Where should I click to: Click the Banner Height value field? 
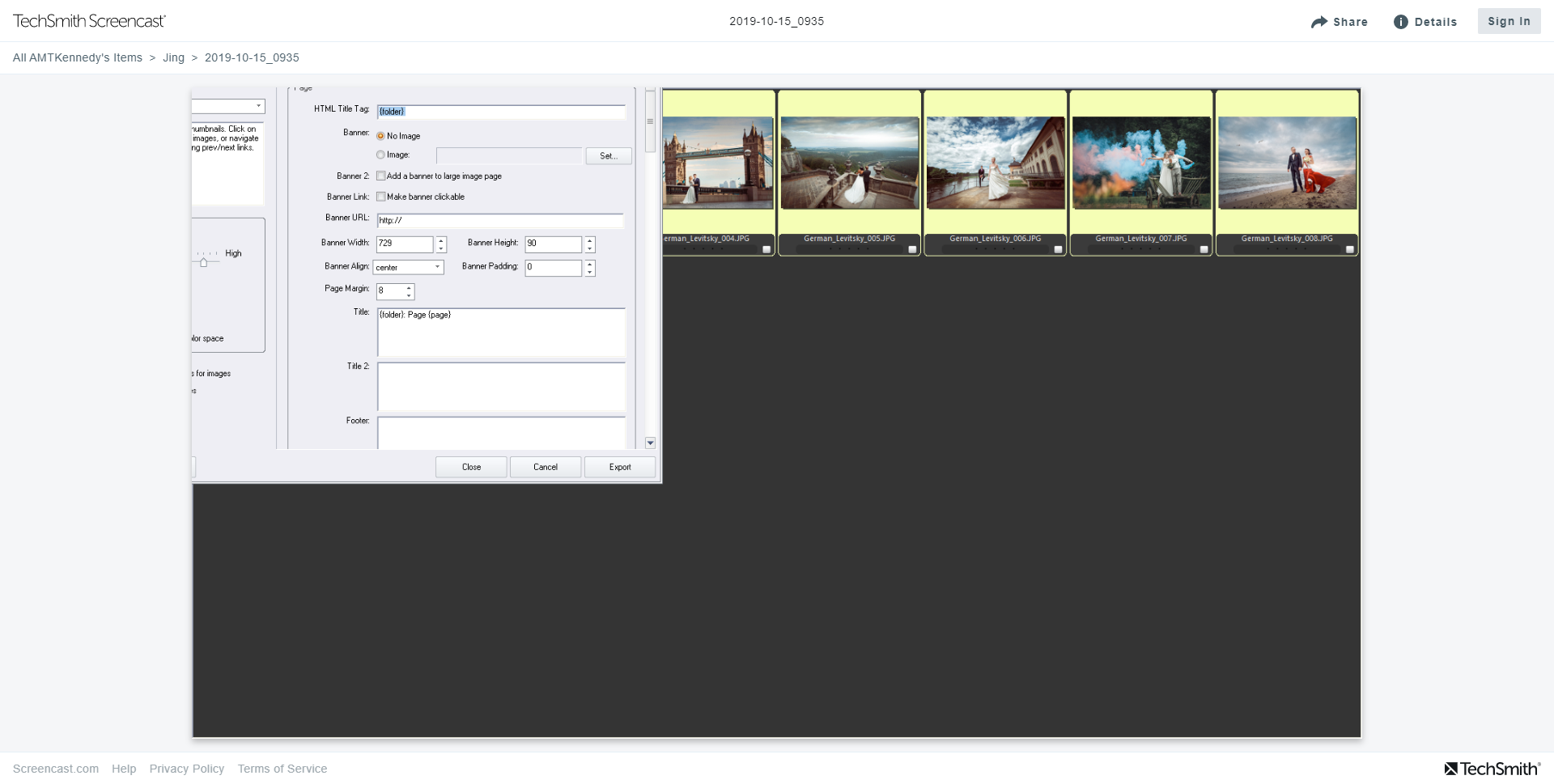554,244
